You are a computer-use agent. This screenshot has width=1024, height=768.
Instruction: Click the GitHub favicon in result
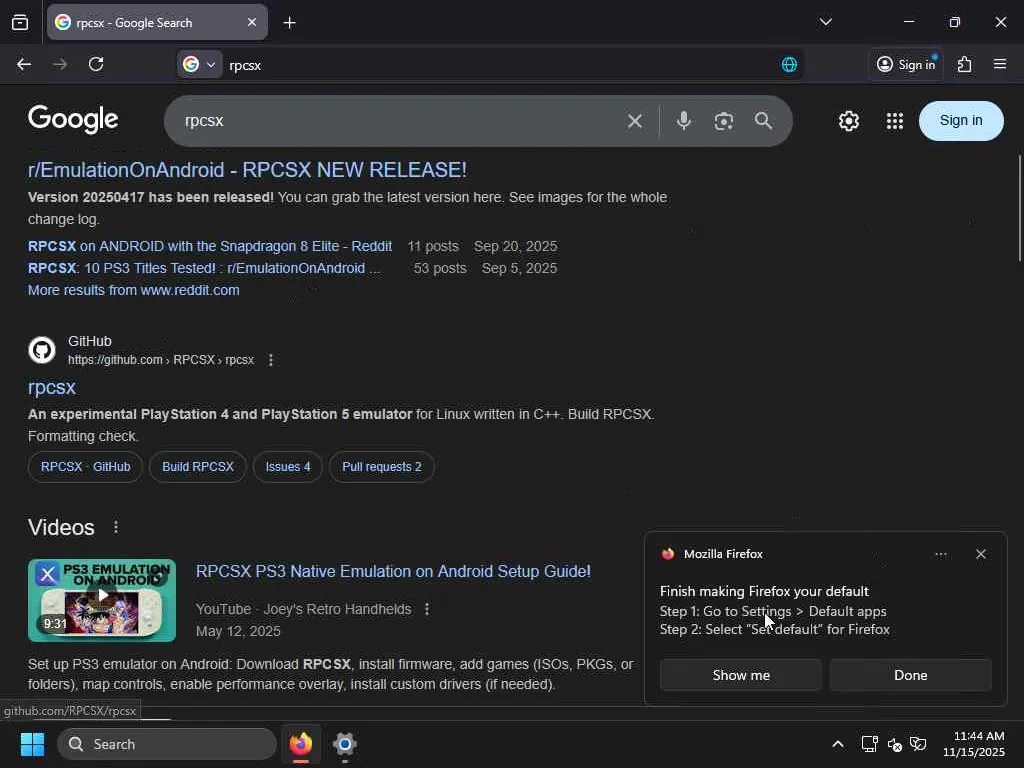click(x=42, y=350)
